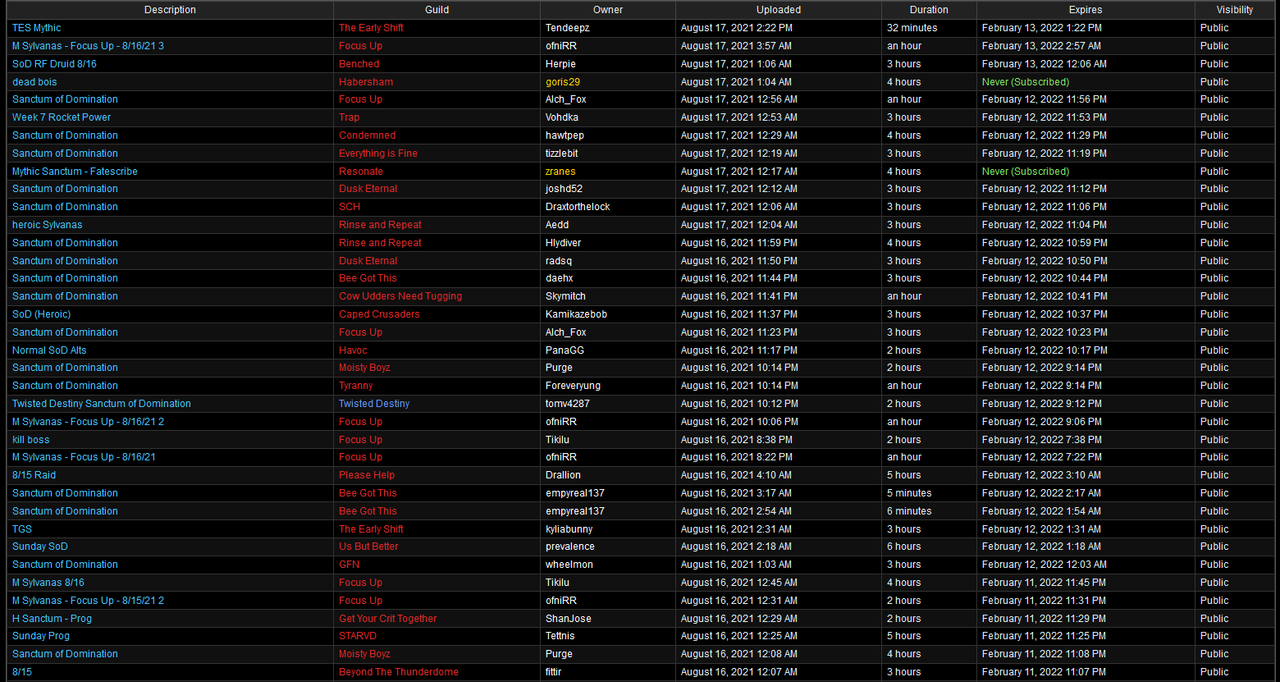Open M Sylvanas - Focus Up - 8/16/21 3 report

pyautogui.click(x=88, y=46)
